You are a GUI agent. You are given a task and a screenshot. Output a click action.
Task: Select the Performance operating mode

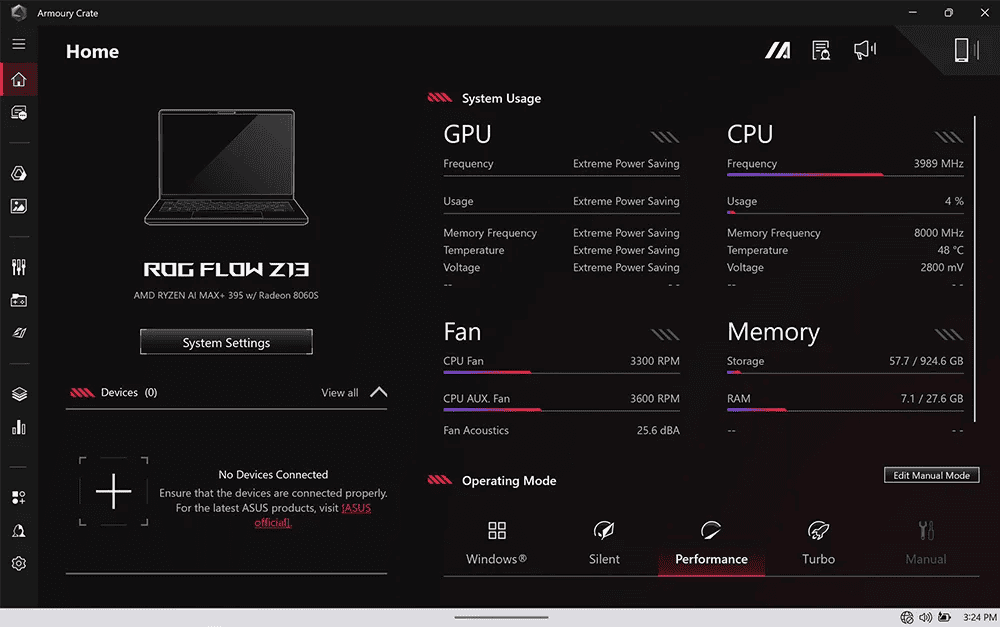pyautogui.click(x=711, y=543)
